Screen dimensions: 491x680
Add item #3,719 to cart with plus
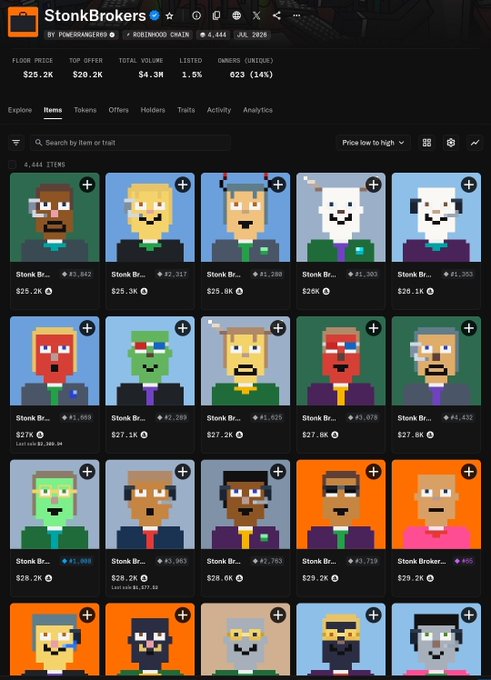pyautogui.click(x=373, y=472)
